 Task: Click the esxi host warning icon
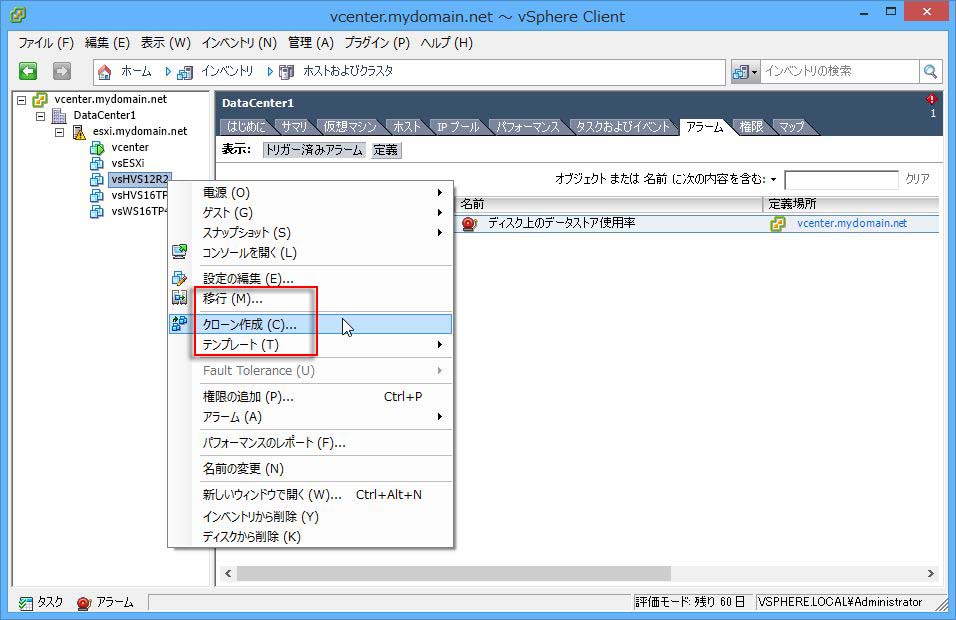(x=79, y=132)
